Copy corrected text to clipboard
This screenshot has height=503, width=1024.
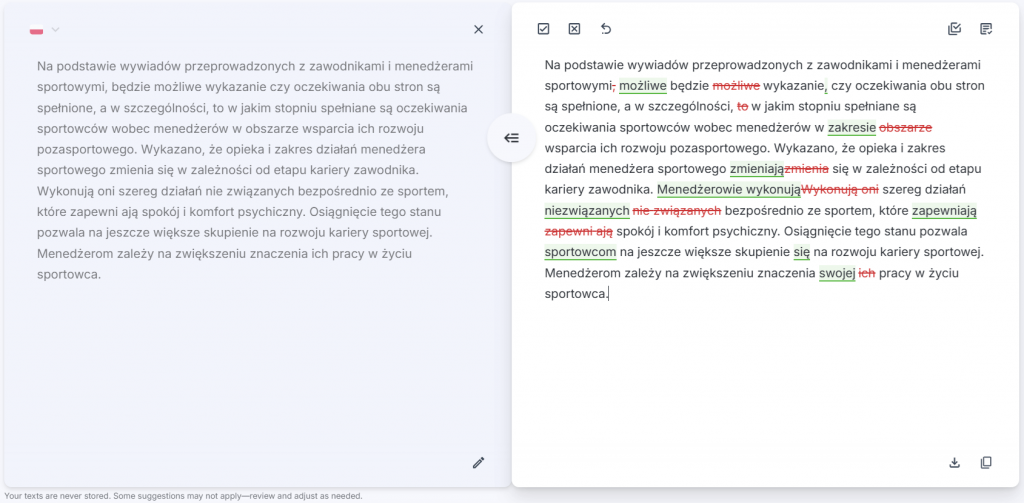[986, 462]
